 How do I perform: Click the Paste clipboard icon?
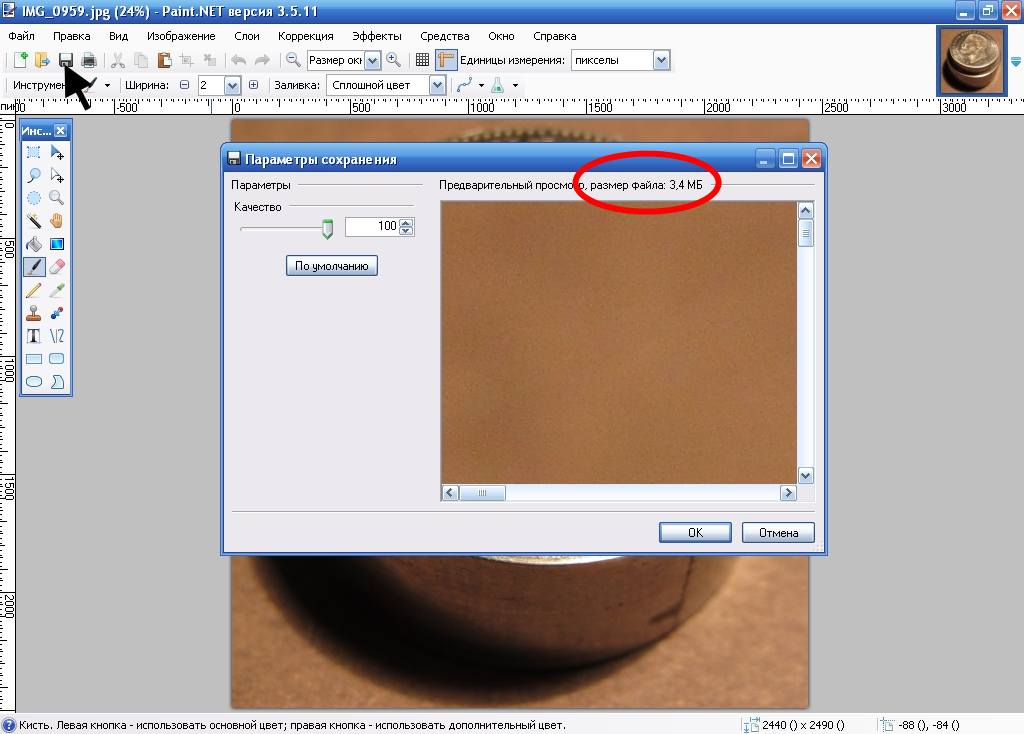(x=164, y=60)
